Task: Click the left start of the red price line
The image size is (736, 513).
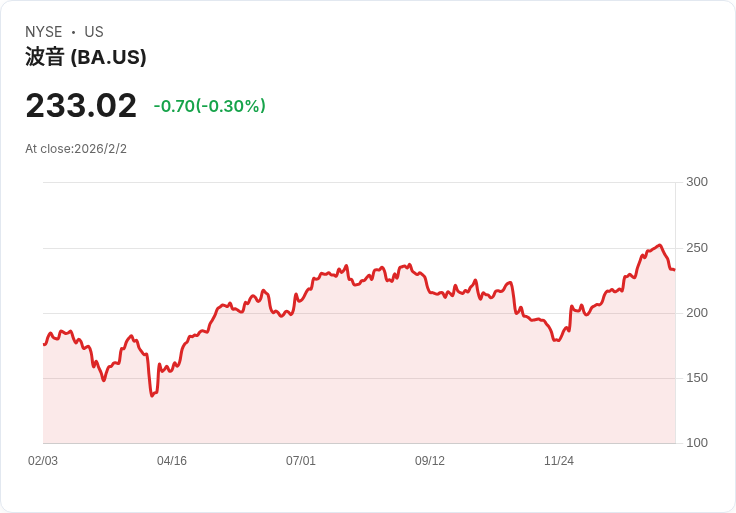Action: (44, 344)
